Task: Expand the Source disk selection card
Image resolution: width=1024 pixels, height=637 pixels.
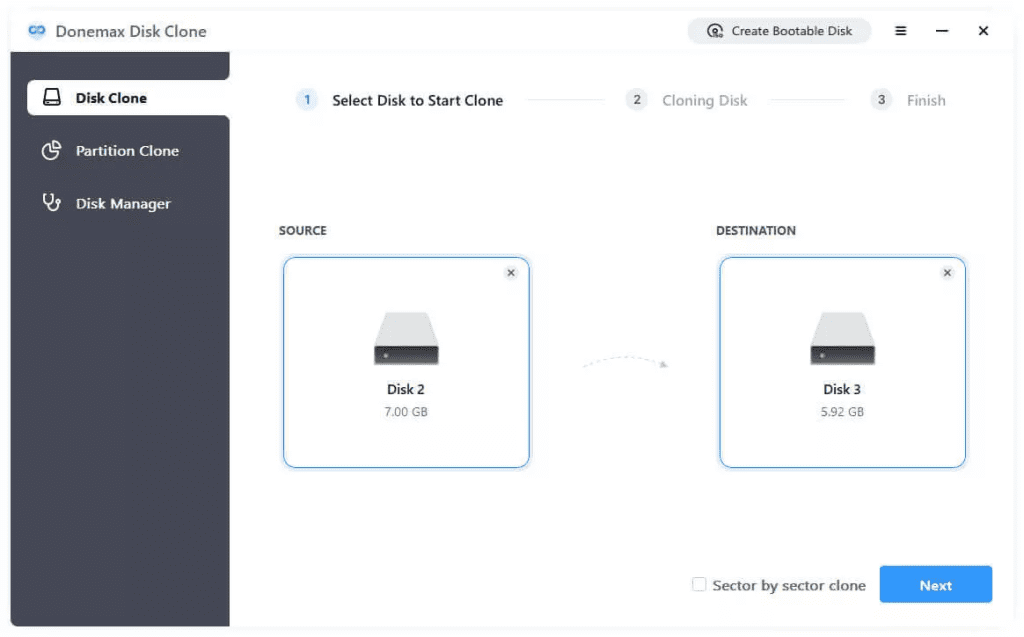Action: (406, 363)
